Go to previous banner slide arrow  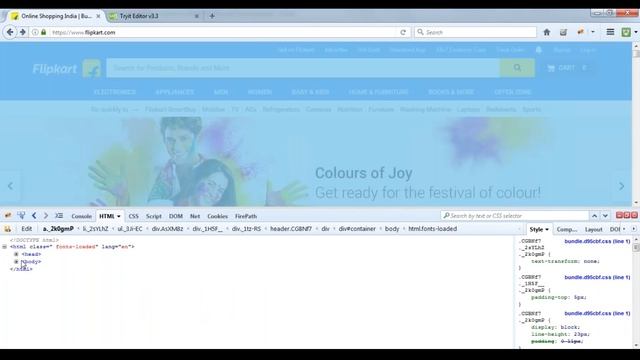point(11,186)
